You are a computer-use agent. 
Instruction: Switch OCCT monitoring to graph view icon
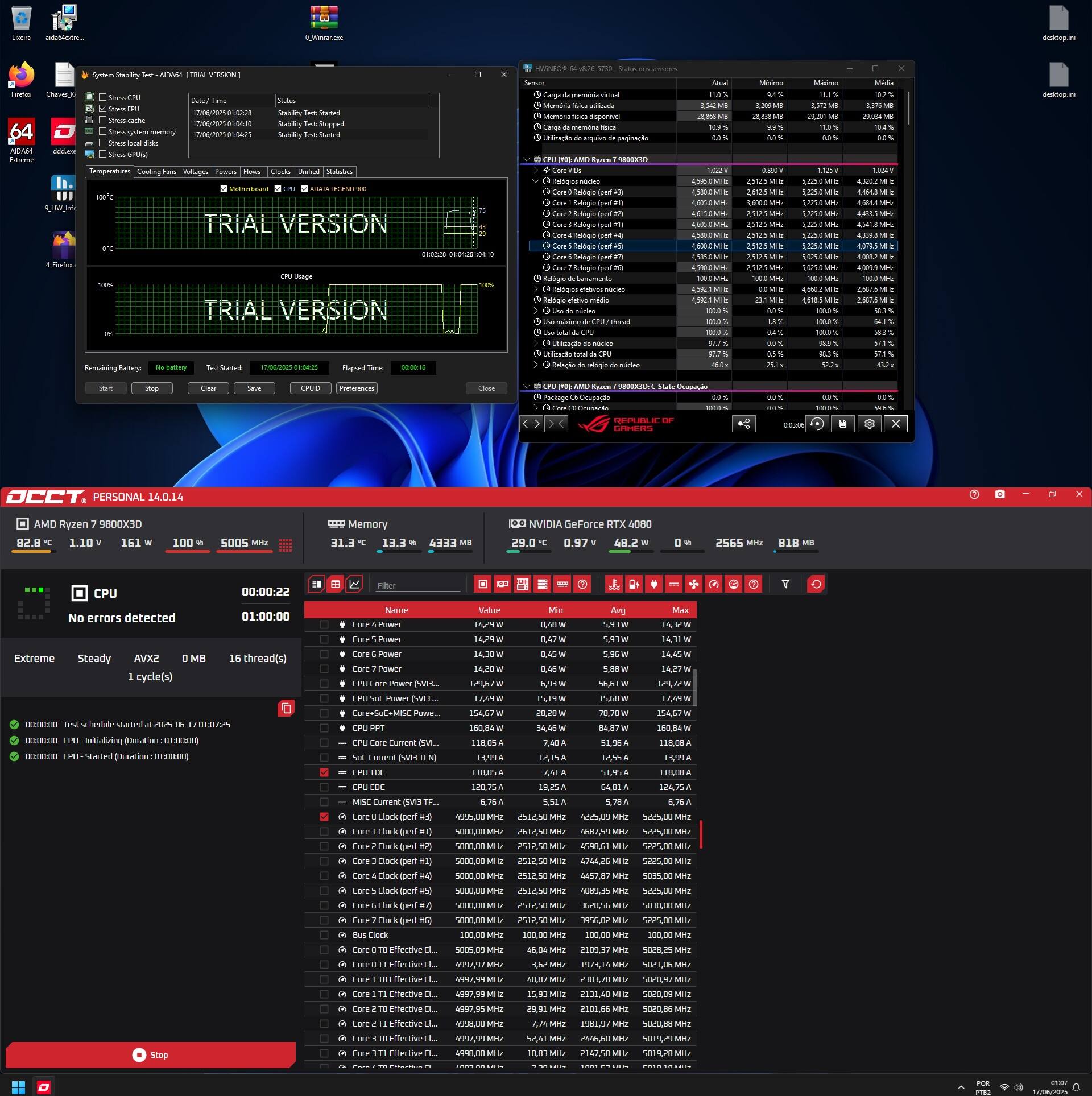tap(354, 584)
